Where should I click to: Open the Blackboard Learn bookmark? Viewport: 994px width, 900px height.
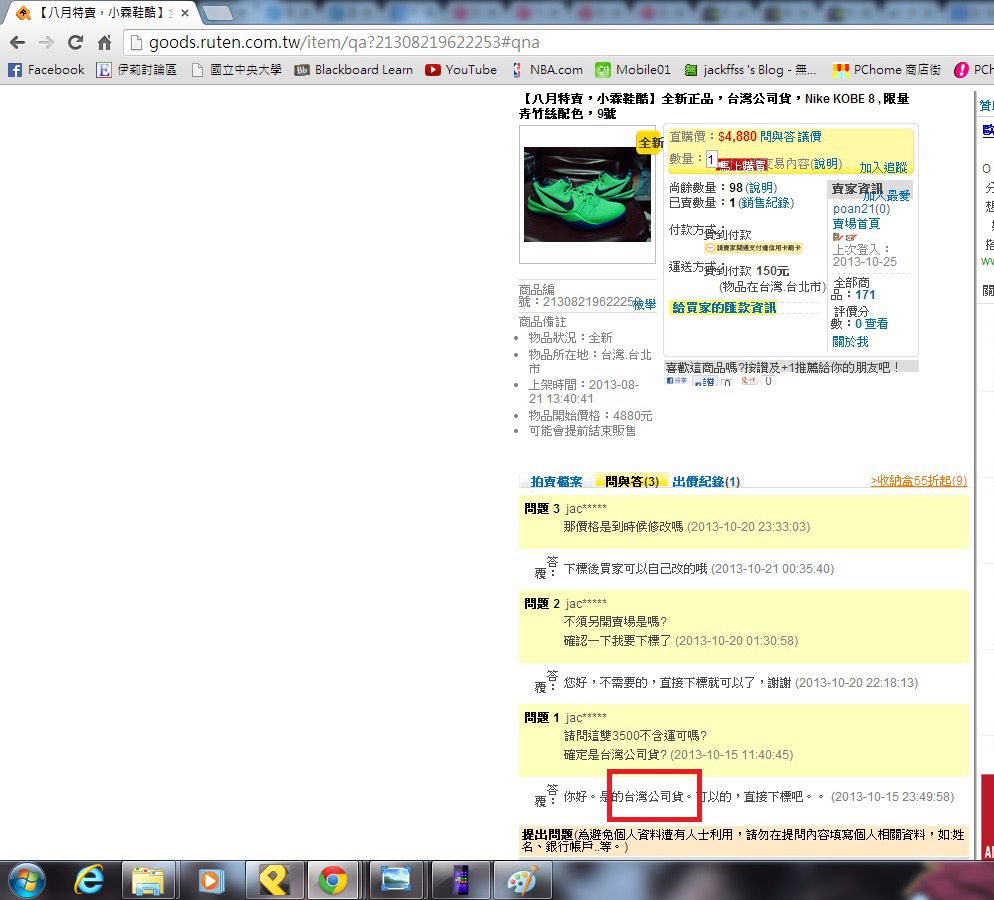coord(354,70)
